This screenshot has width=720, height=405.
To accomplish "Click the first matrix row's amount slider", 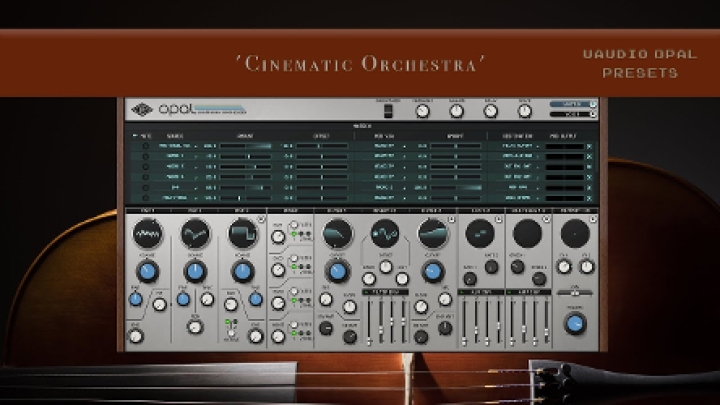I will click(x=246, y=146).
